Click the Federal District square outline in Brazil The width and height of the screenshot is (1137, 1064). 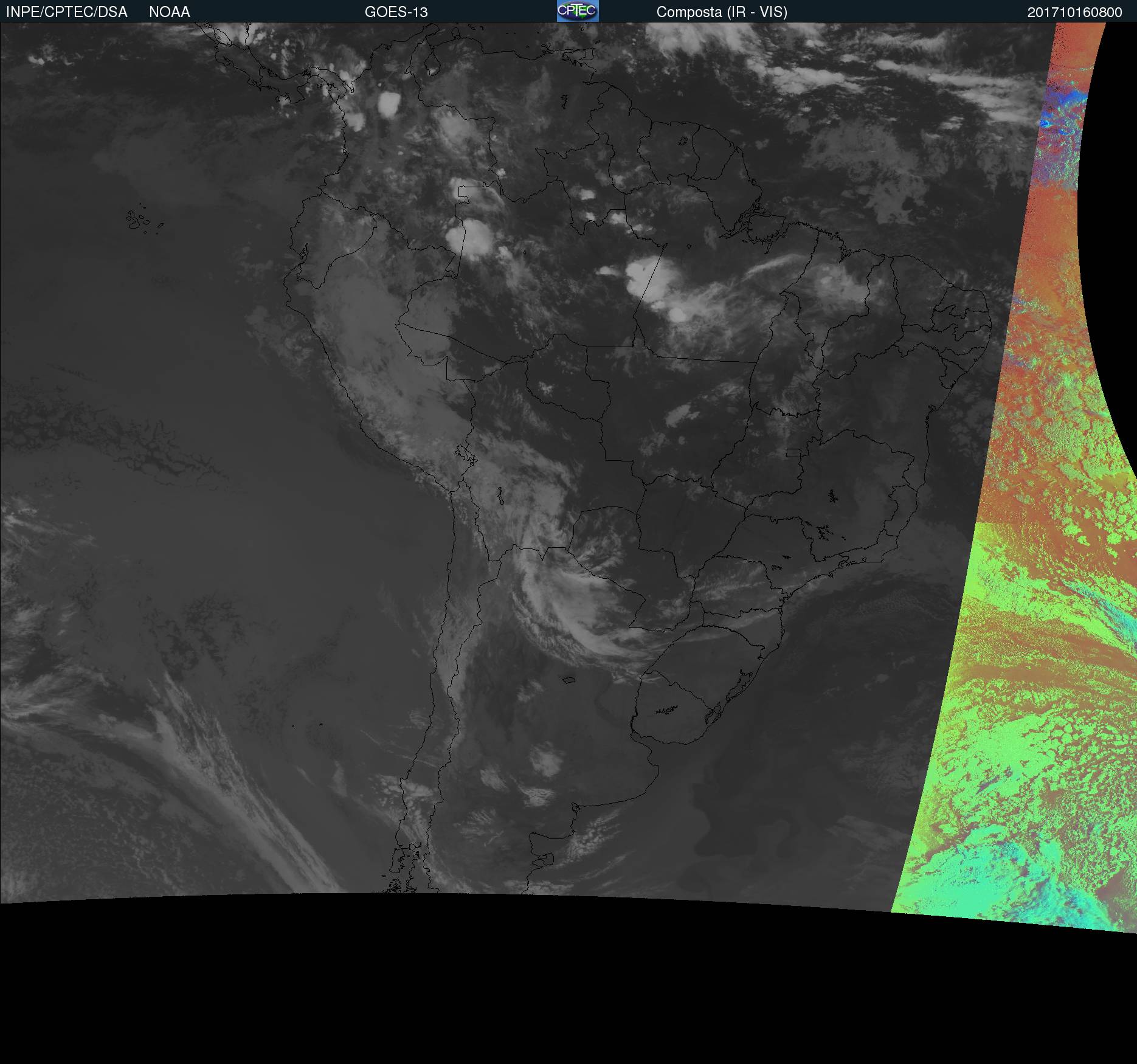[x=793, y=452]
